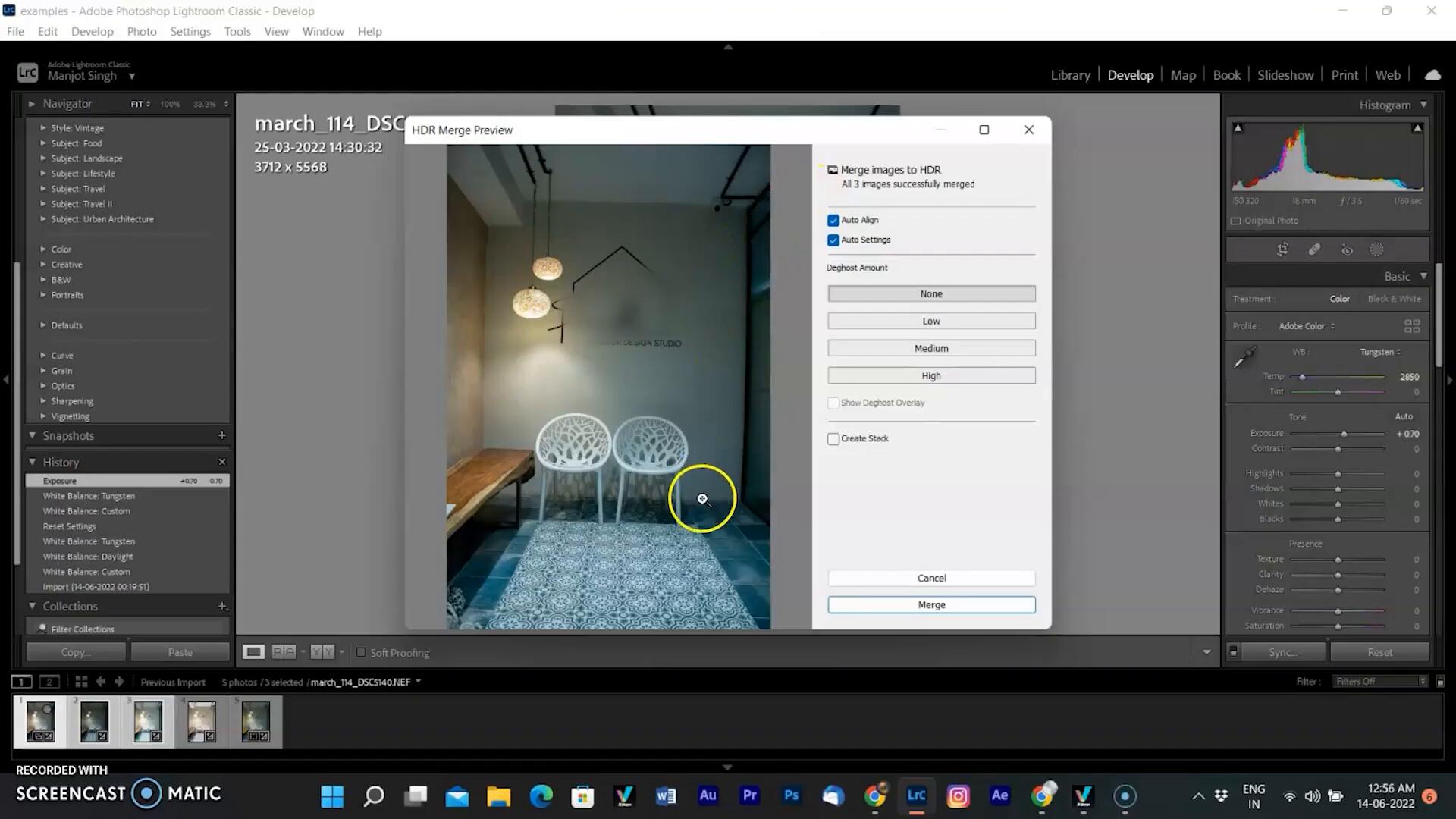Open Photoshop from the Windows taskbar

click(791, 795)
